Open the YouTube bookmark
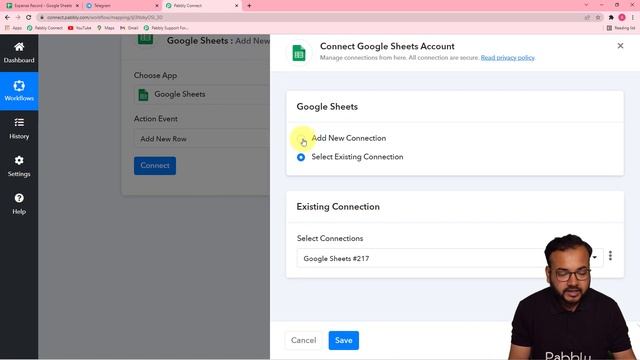Screen dimensions: 640x360 click(x=80, y=28)
